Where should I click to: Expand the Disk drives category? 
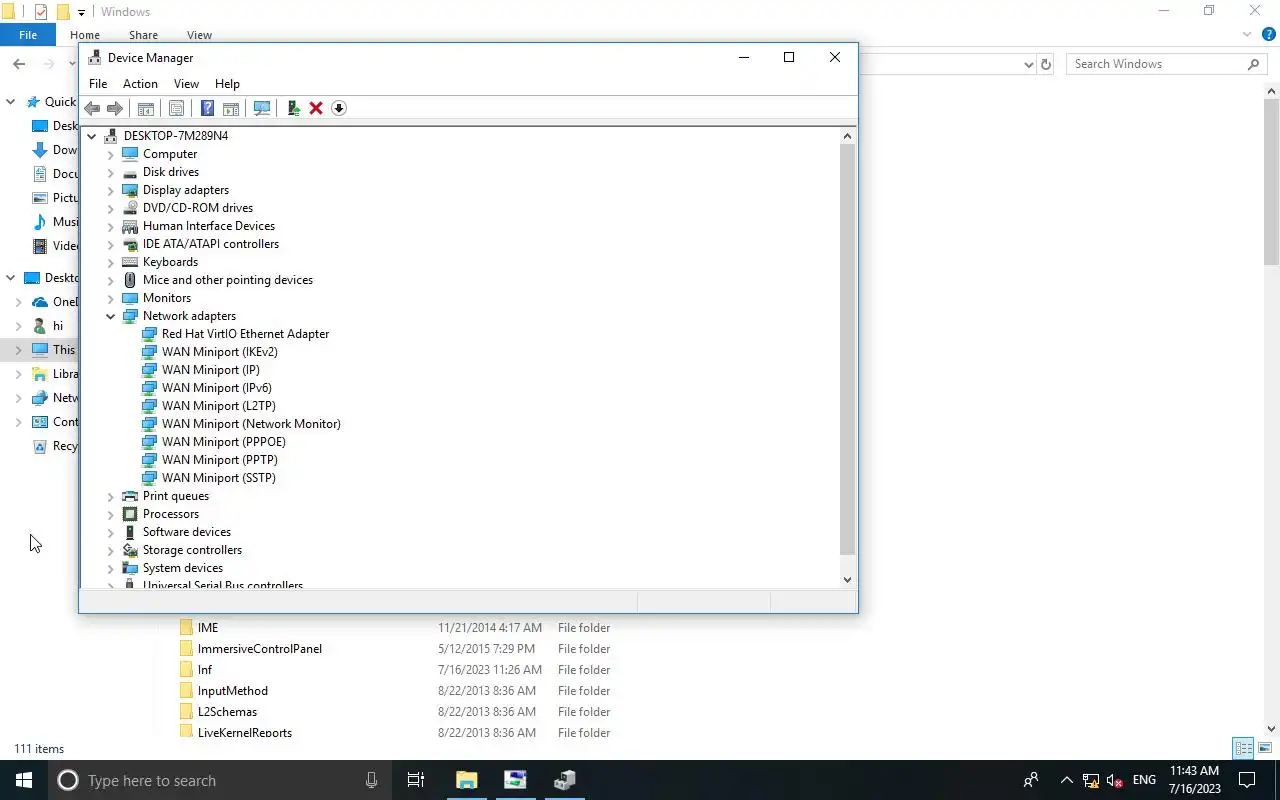coord(111,172)
